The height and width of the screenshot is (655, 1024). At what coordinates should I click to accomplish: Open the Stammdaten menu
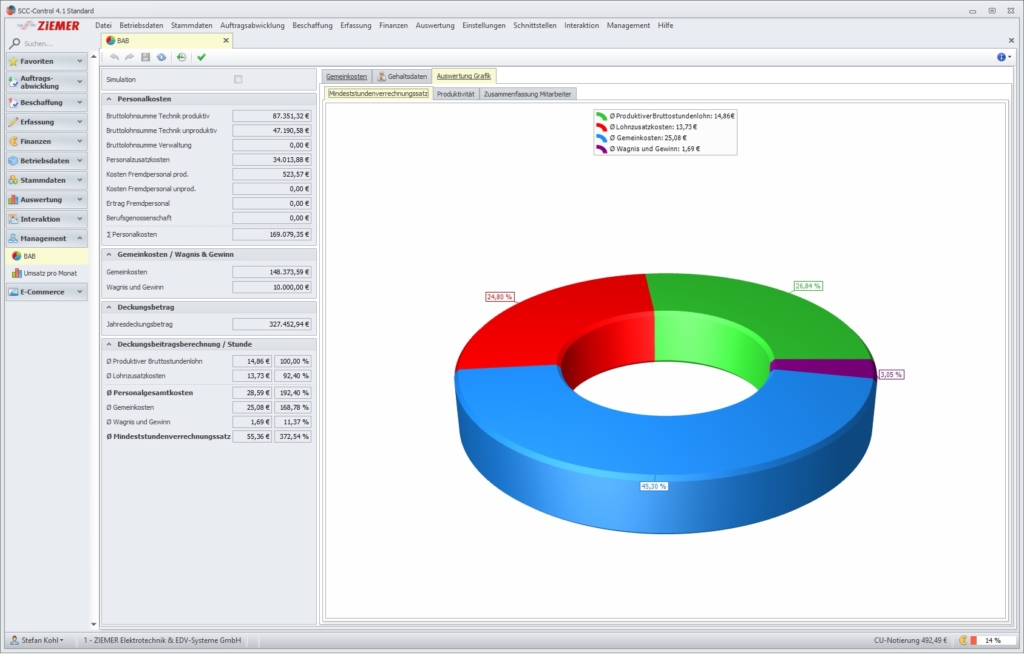pyautogui.click(x=191, y=25)
